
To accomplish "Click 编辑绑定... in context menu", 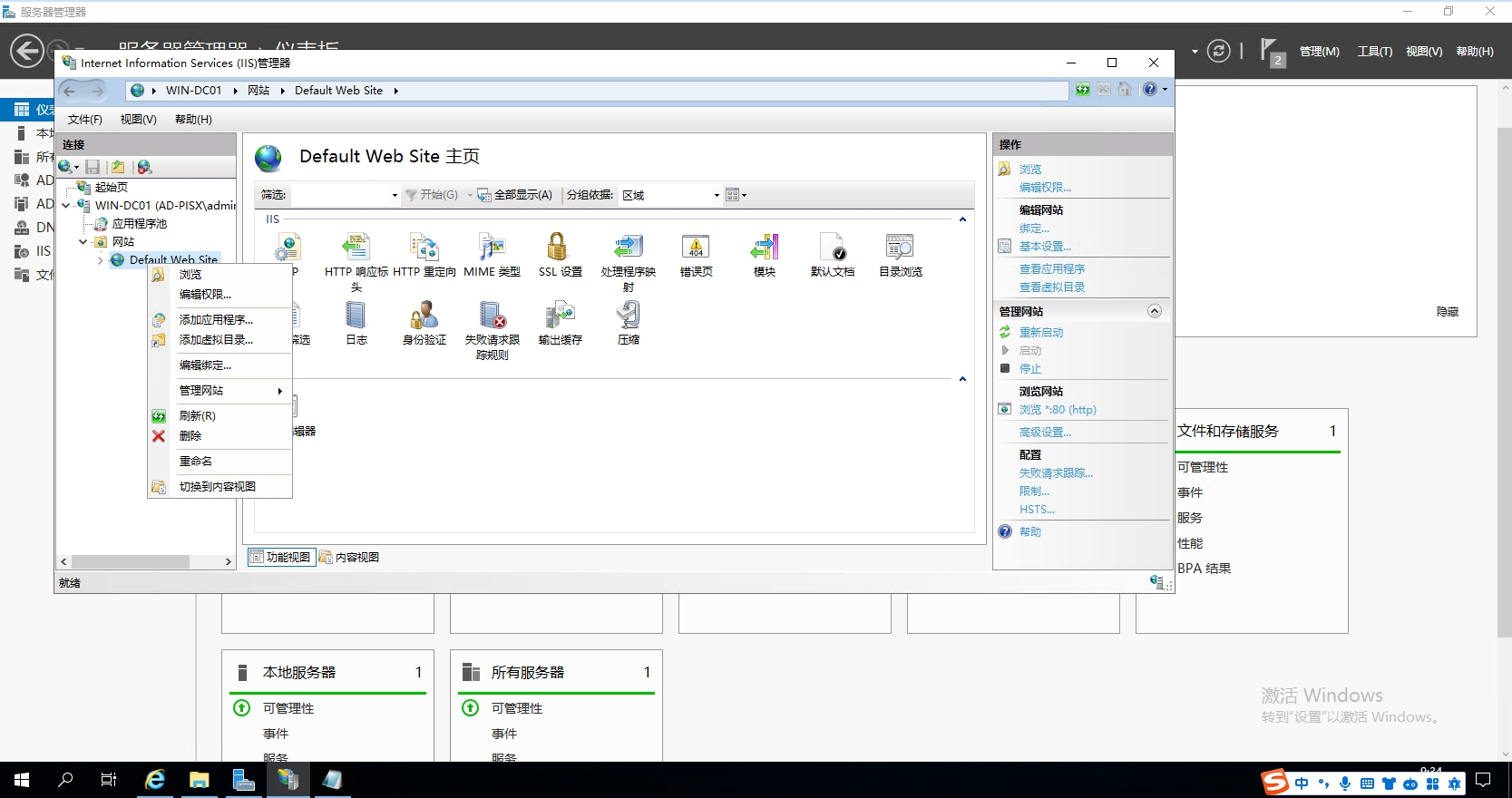I will [x=205, y=365].
